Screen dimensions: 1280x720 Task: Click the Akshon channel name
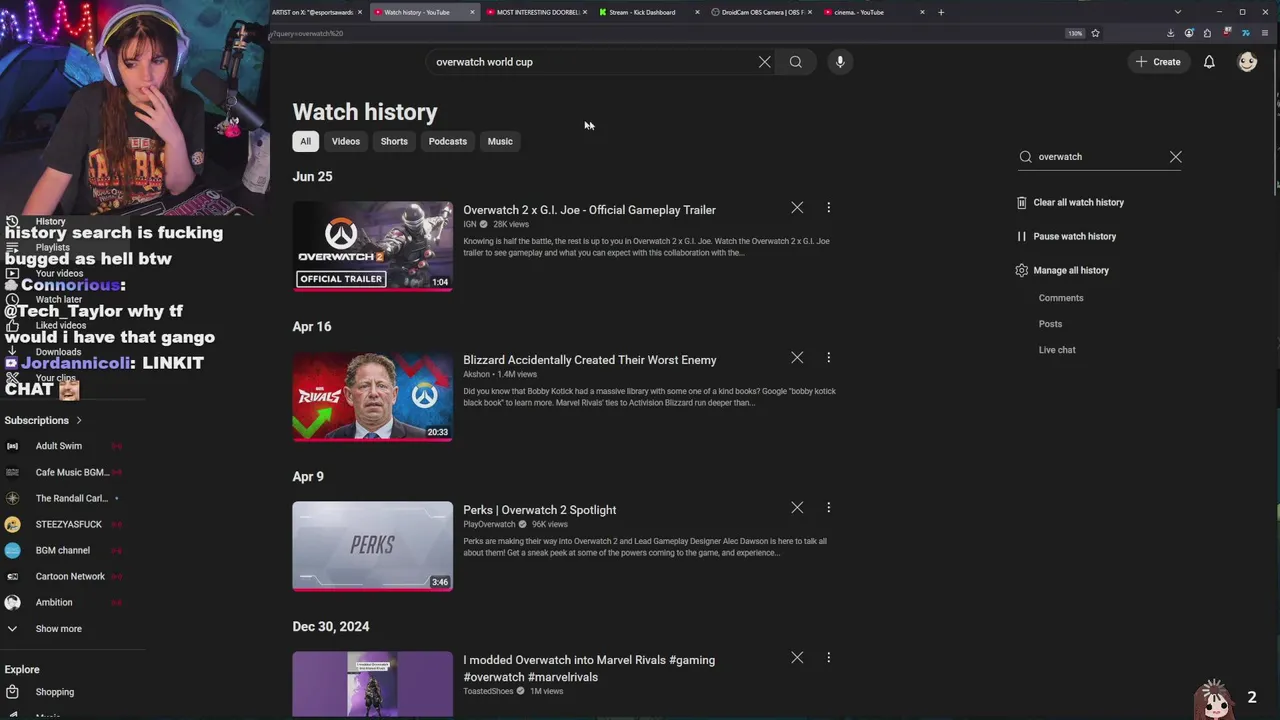coord(476,374)
